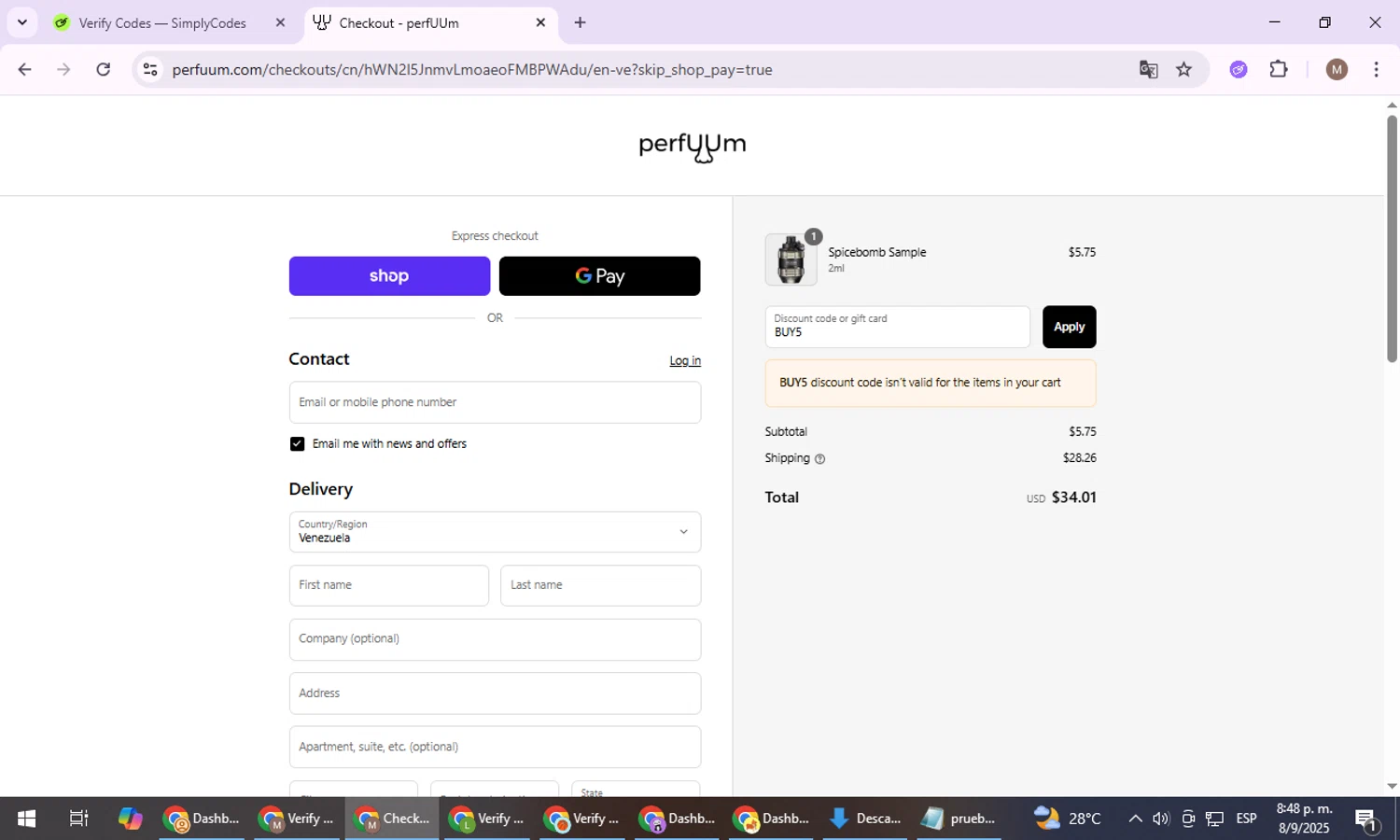Open the Windows Start menu
This screenshot has height=840, width=1400.
pos(26,819)
